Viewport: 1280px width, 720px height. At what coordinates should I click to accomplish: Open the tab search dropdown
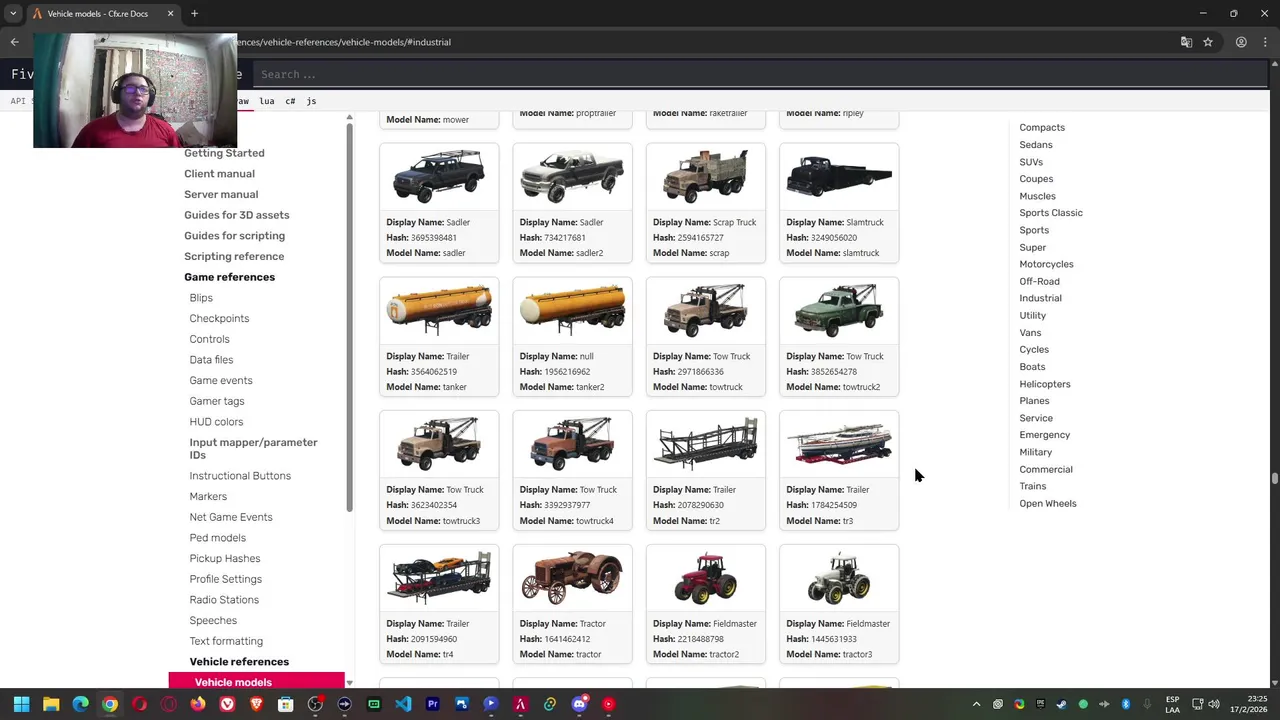(13, 14)
